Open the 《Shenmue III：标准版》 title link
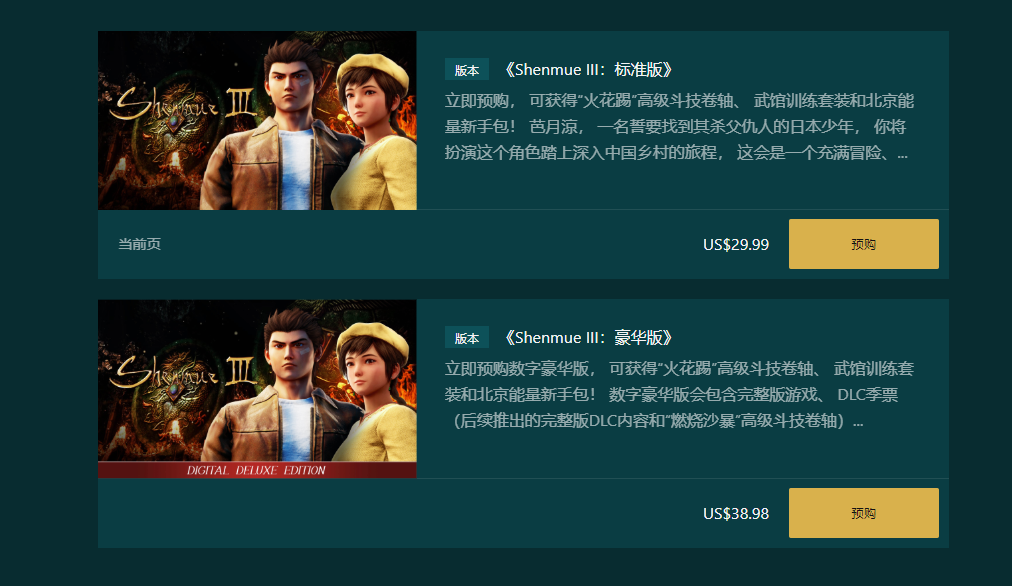 pos(589,69)
